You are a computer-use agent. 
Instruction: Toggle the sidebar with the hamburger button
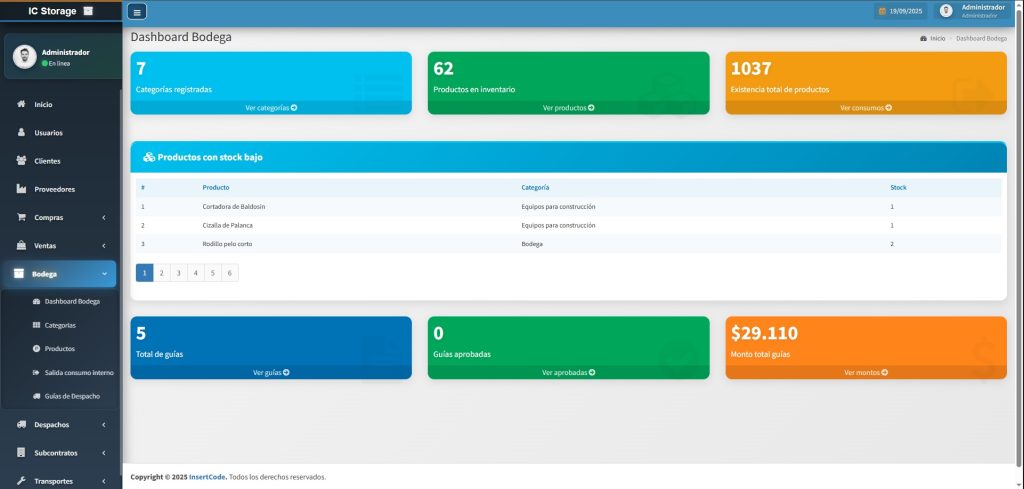pos(138,12)
